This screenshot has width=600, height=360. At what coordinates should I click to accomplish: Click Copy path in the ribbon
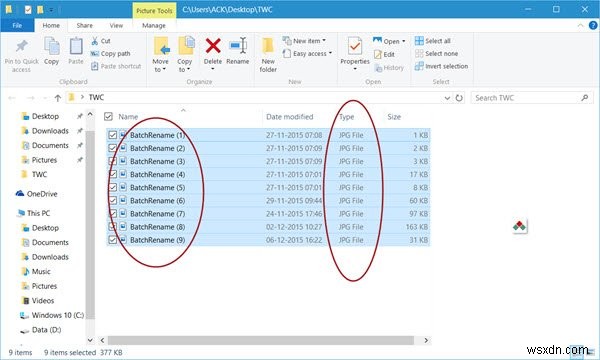coord(111,54)
